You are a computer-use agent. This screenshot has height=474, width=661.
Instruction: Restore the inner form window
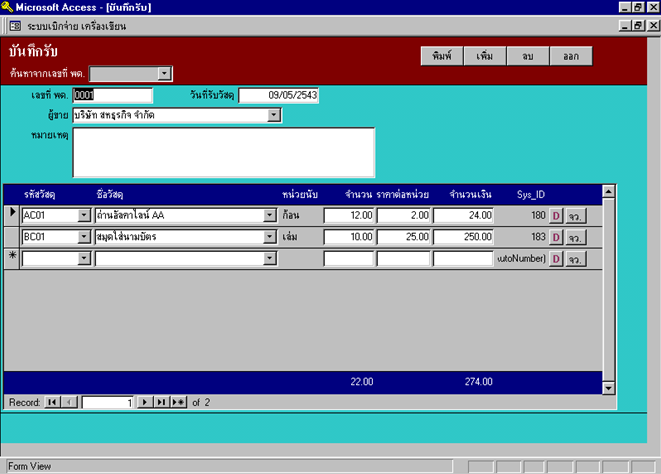pyautogui.click(x=639, y=26)
